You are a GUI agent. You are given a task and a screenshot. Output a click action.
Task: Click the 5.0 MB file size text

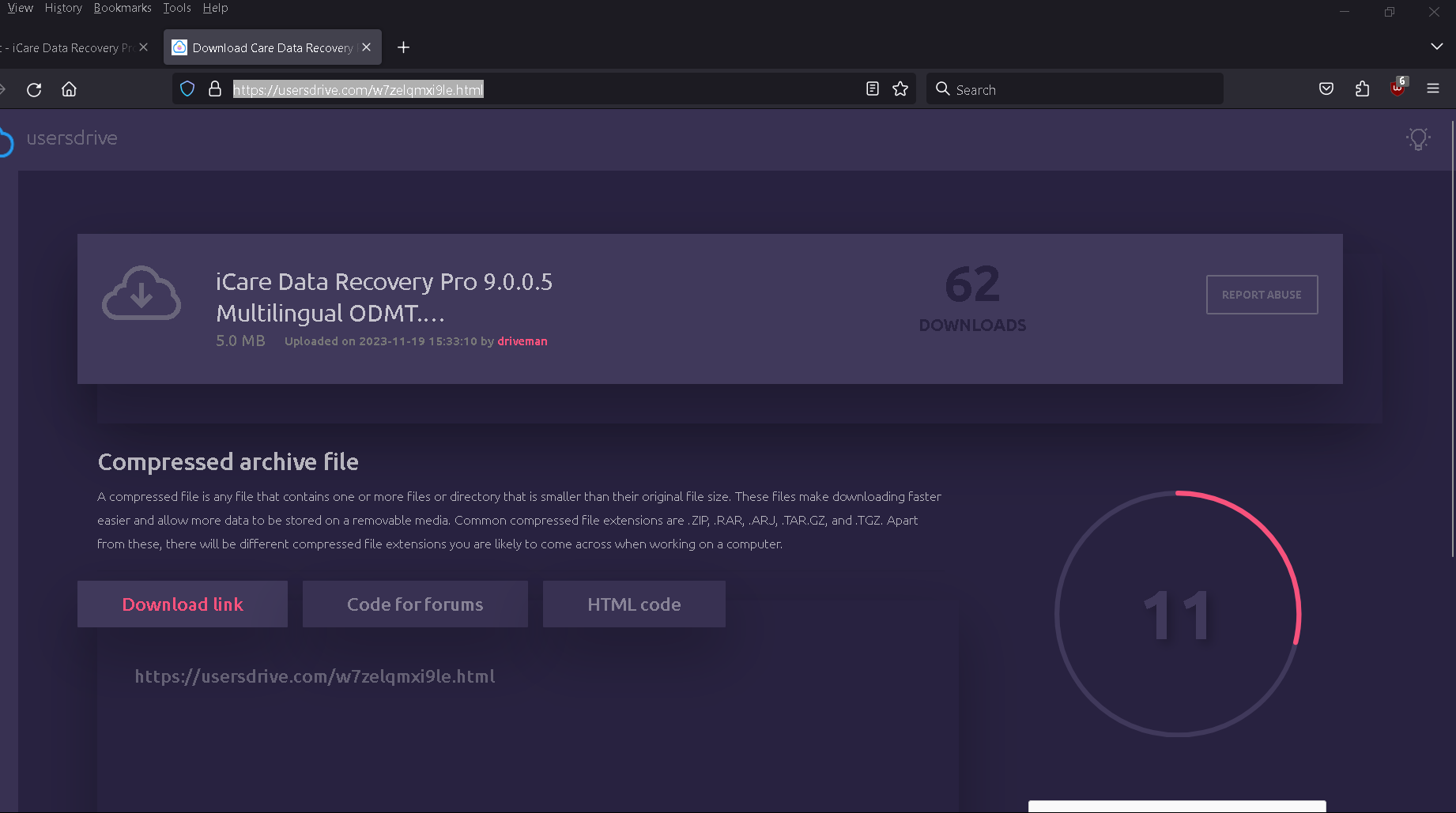click(x=240, y=341)
